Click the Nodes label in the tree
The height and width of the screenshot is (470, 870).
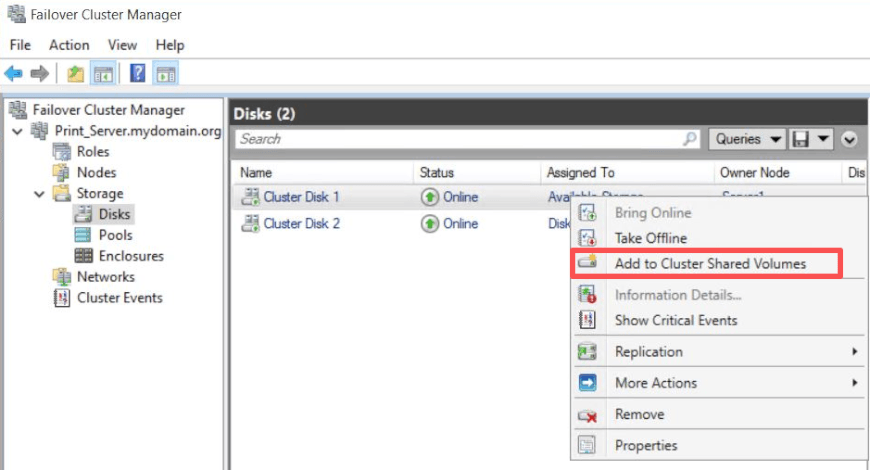pyautogui.click(x=97, y=173)
